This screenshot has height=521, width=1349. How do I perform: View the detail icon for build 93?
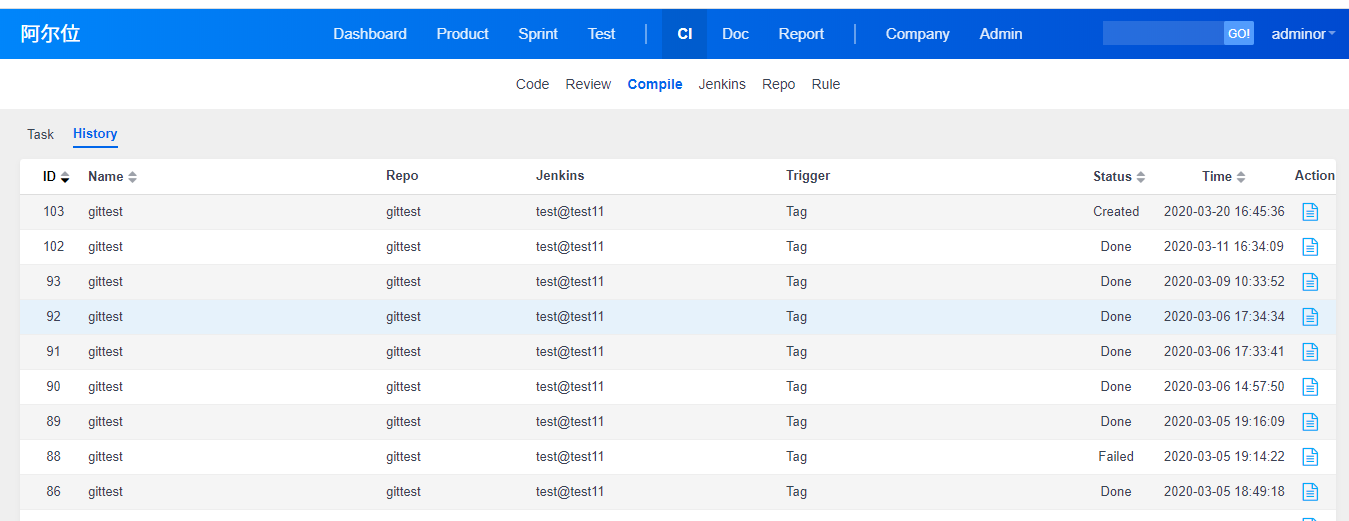click(x=1309, y=282)
